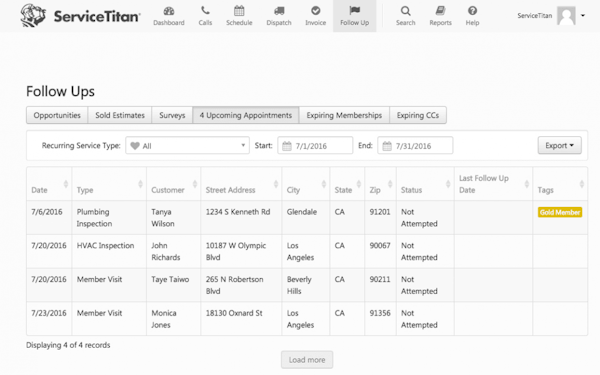Open the Search magnifier icon
Image resolution: width=600 pixels, height=375 pixels.
click(x=406, y=11)
